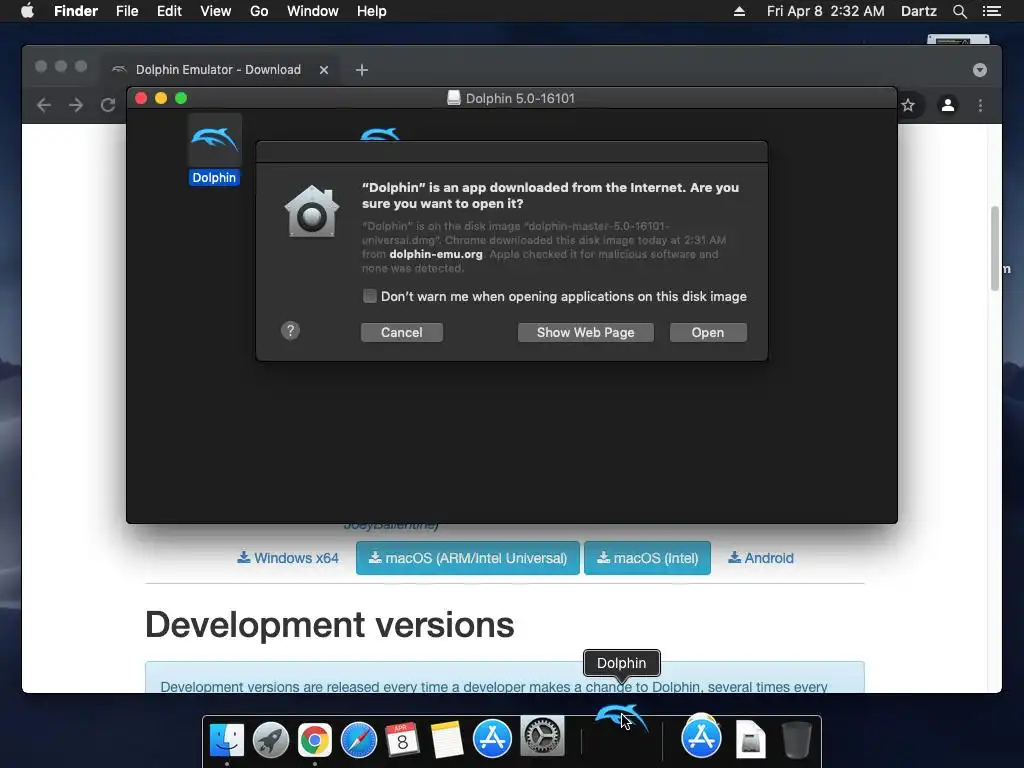Open the Edit menu
Viewport: 1024px width, 768px height.
point(169,11)
